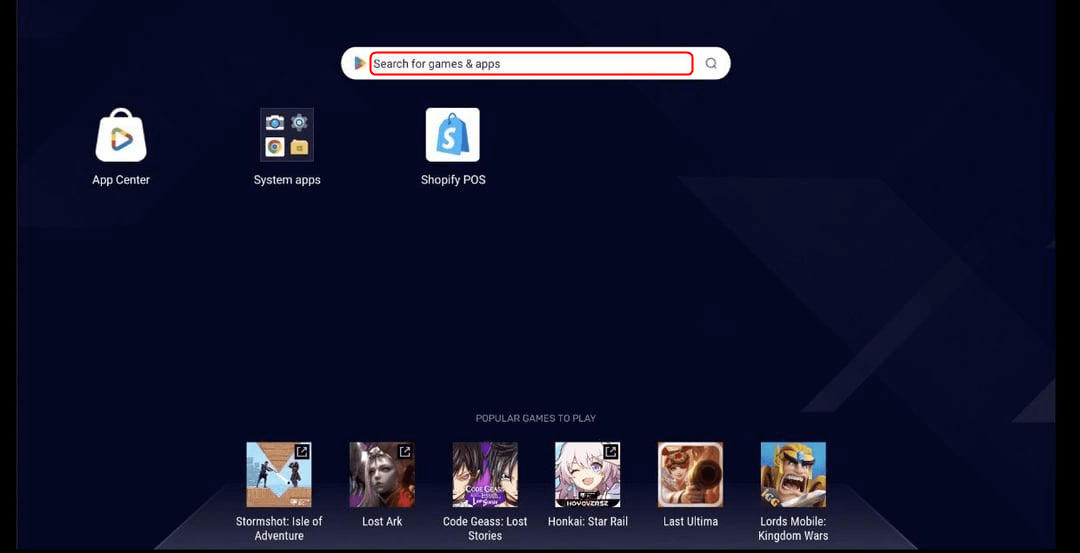Click the magnifier search icon
The height and width of the screenshot is (553, 1080).
tap(711, 64)
